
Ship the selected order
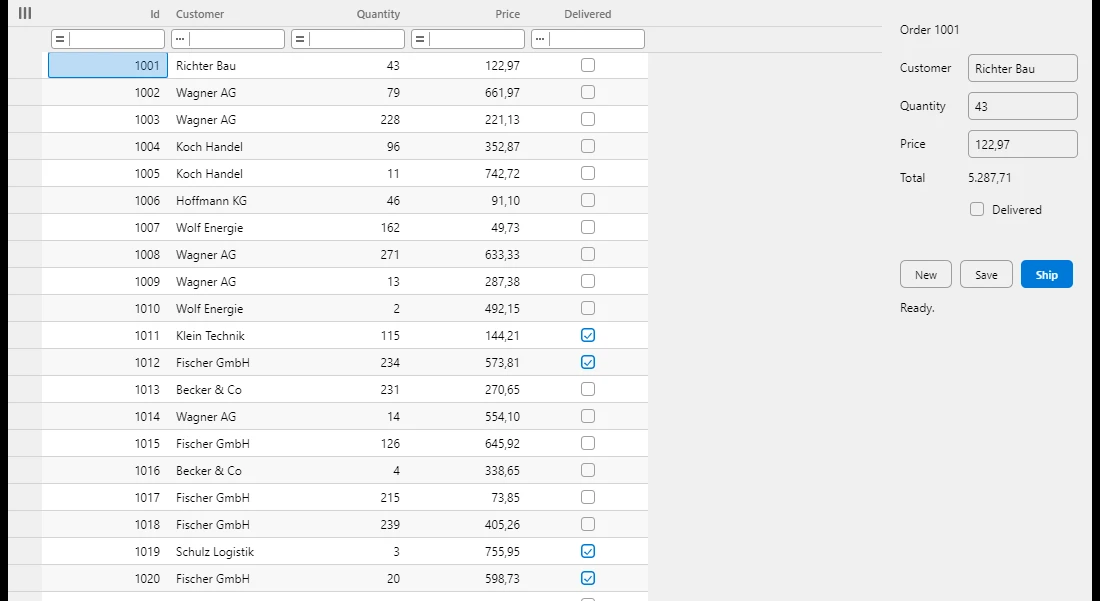pos(1047,274)
